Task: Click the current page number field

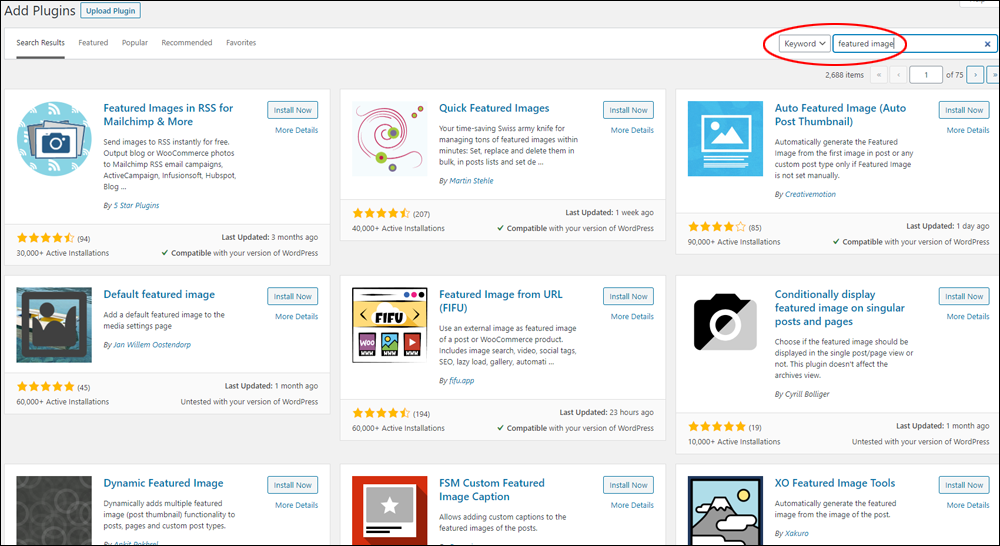Action: [926, 75]
